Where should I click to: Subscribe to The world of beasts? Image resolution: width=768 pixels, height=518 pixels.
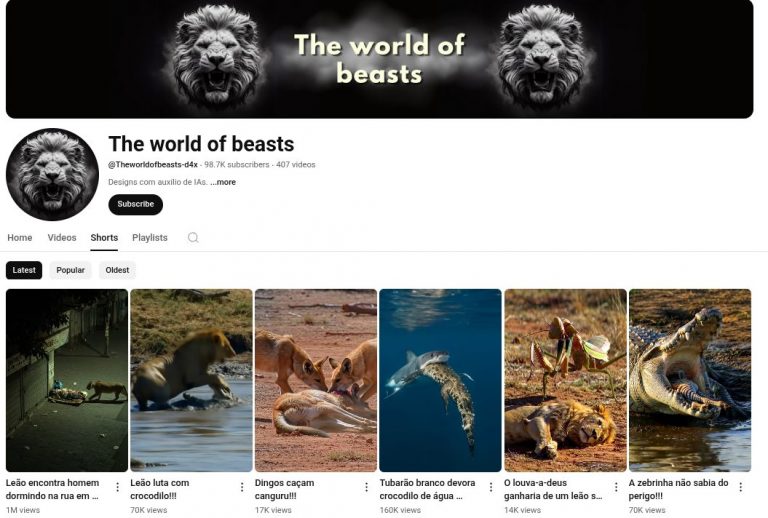[x=136, y=204]
